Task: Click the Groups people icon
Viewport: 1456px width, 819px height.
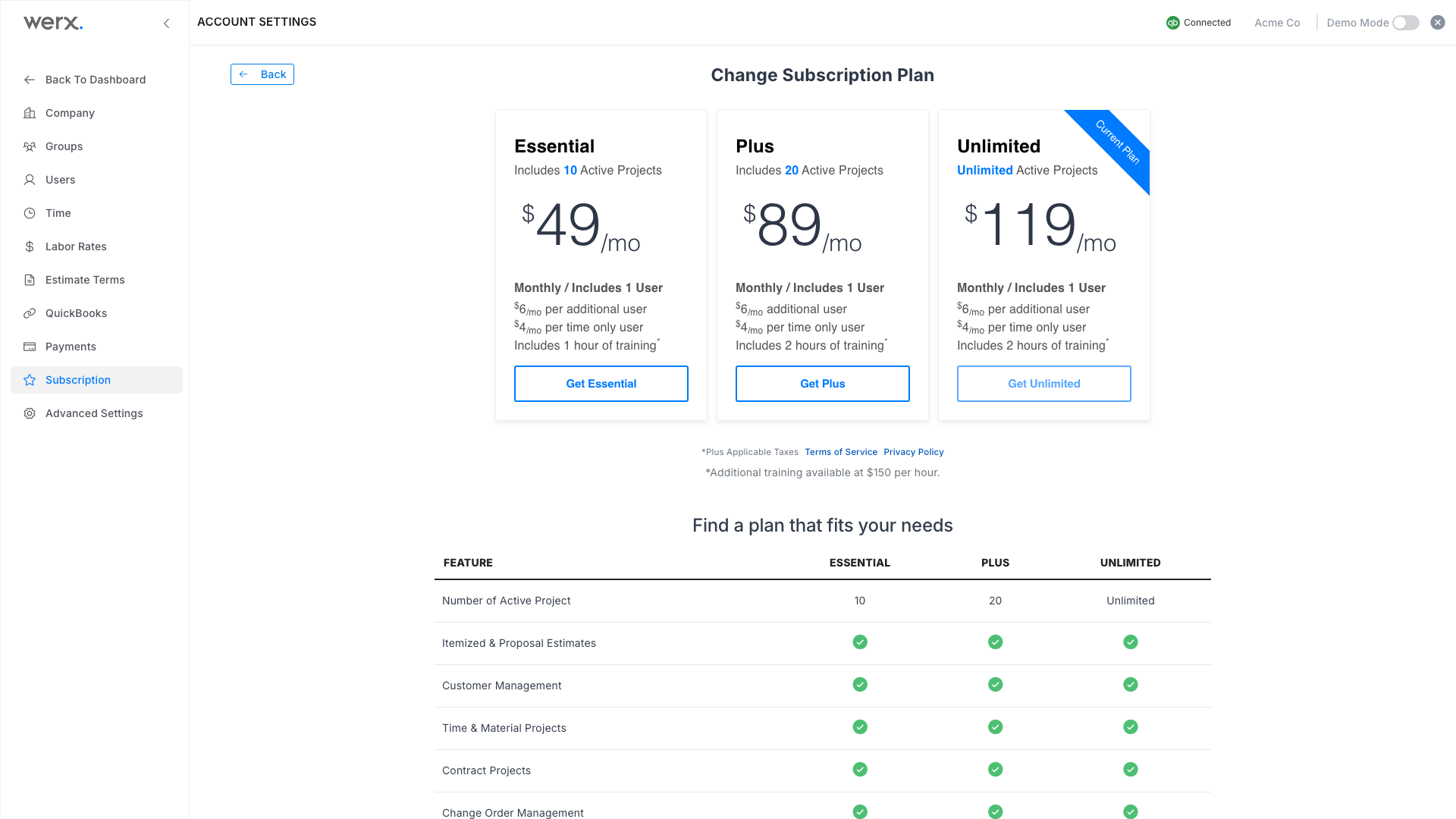Action: coord(30,146)
